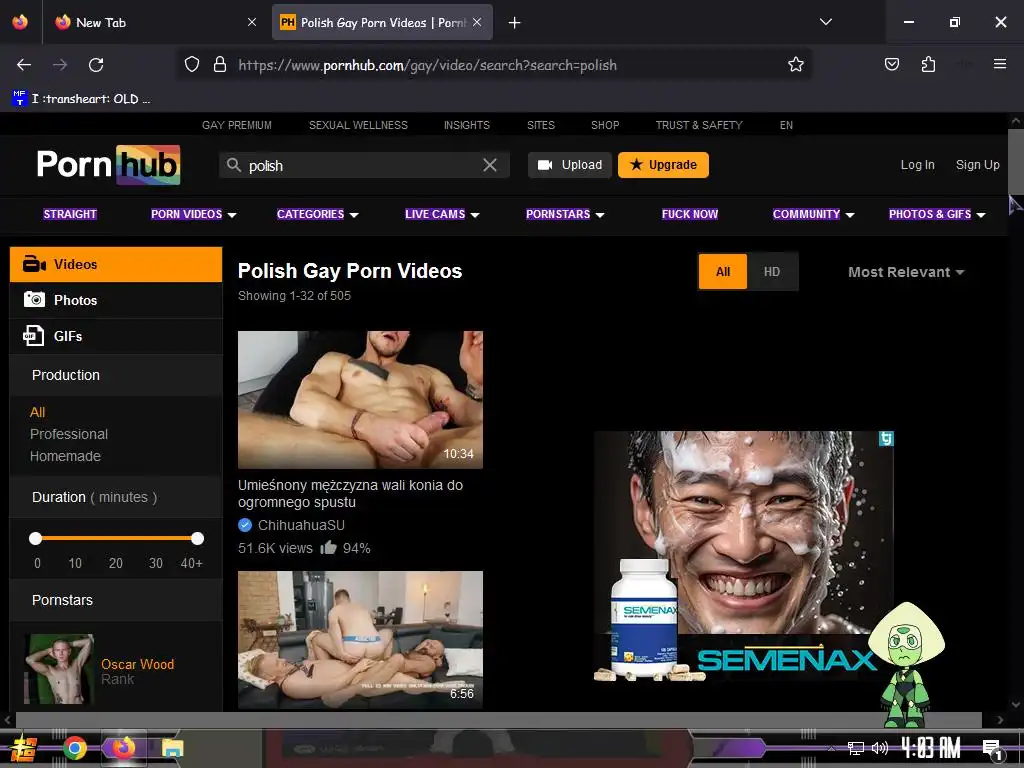
Task: Open the Firefox hamburger application menu
Action: (999, 64)
